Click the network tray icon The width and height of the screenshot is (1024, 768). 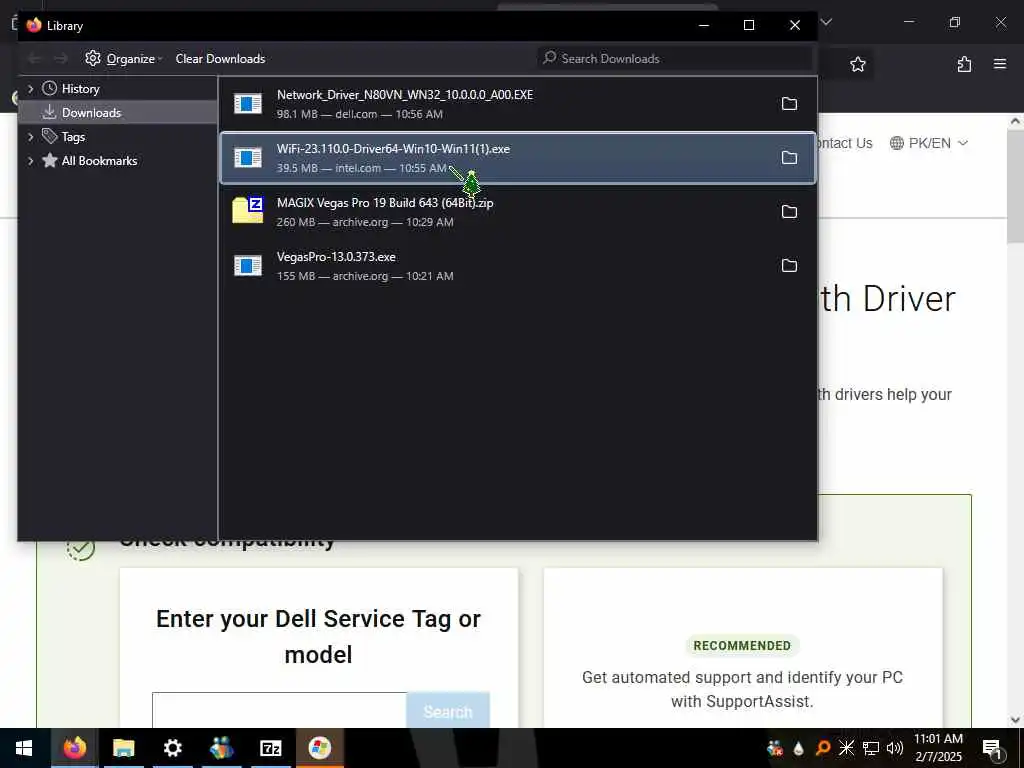tap(871, 748)
